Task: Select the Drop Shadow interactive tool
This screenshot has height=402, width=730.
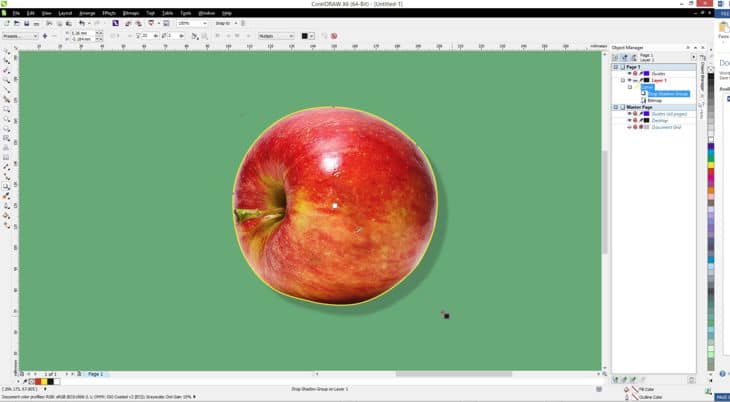Action: (7, 186)
